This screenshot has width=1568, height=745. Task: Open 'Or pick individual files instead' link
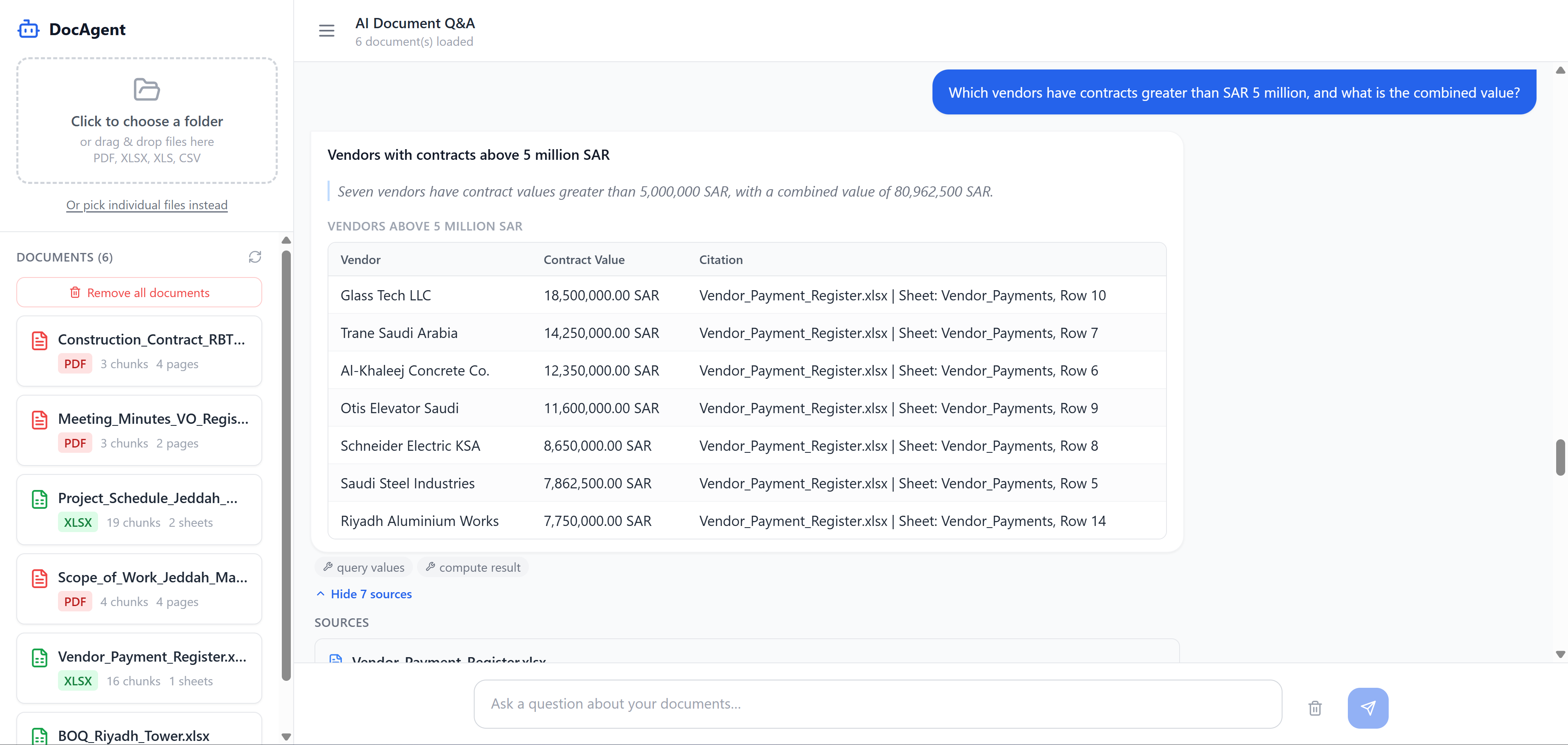tap(147, 205)
